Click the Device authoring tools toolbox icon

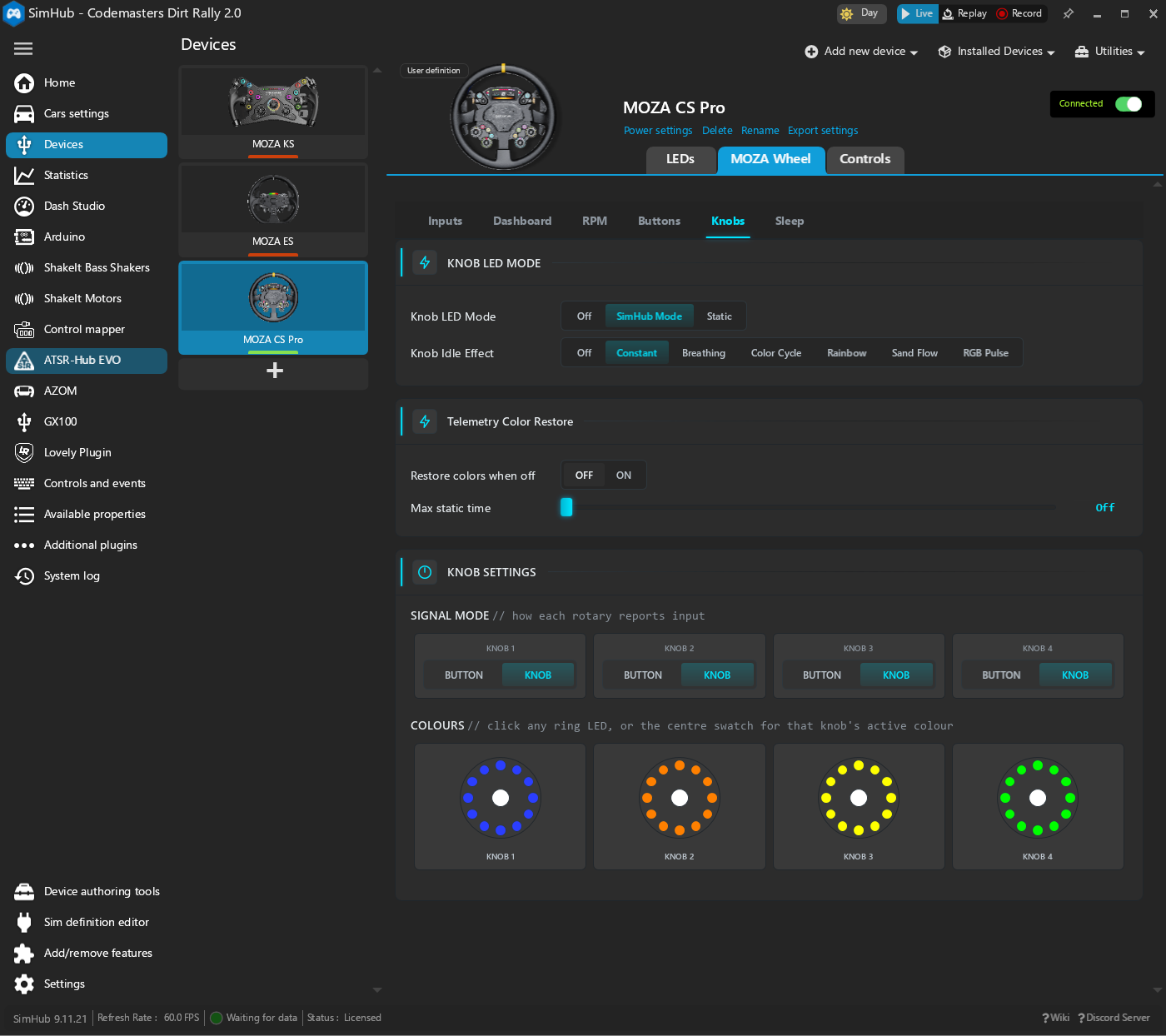24,891
